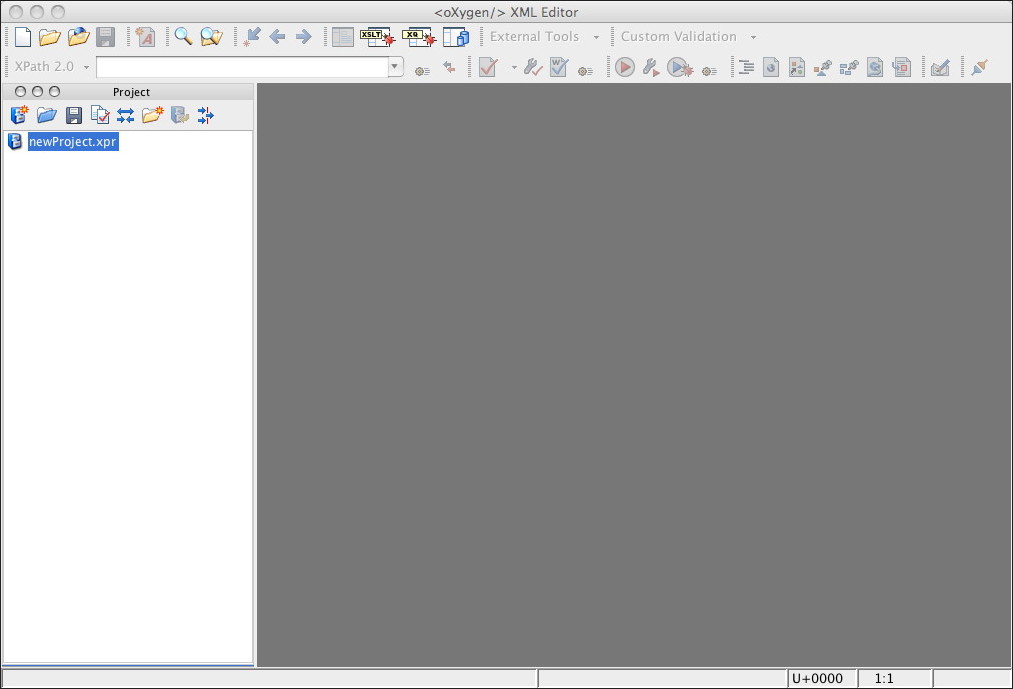Click the Last Modification diagonal arrow icon
Viewport: 1013px width, 689px height.
(251, 37)
